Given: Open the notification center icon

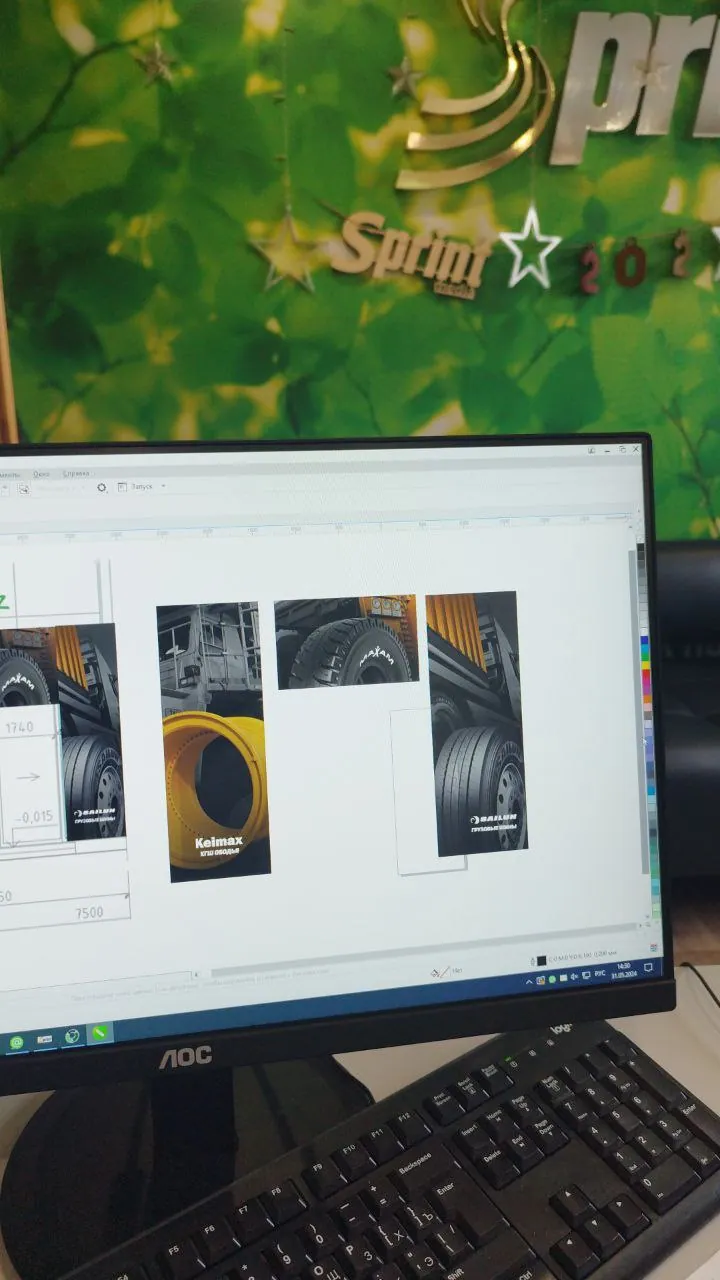Looking at the screenshot, I should coord(648,967).
